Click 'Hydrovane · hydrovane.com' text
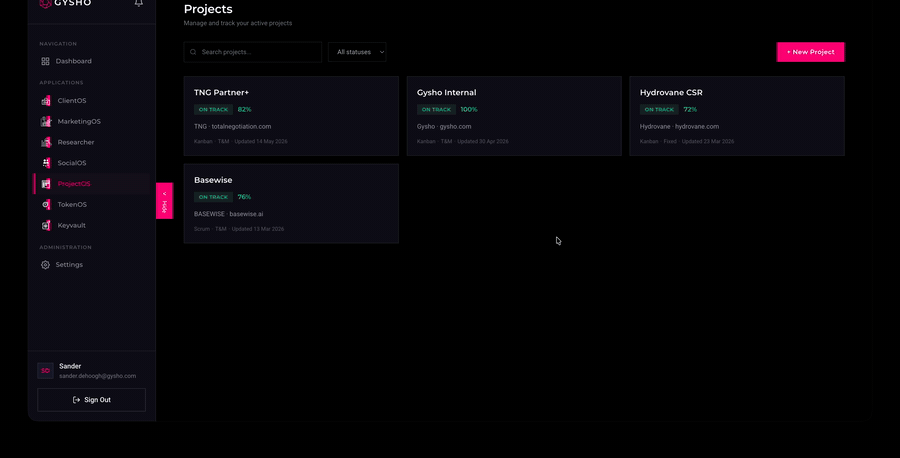This screenshot has height=458, width=900. (680, 126)
